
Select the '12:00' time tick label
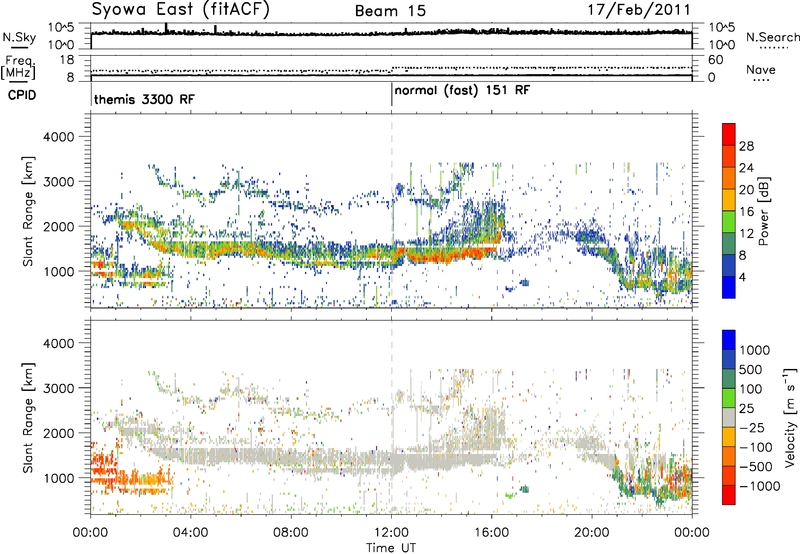click(391, 533)
